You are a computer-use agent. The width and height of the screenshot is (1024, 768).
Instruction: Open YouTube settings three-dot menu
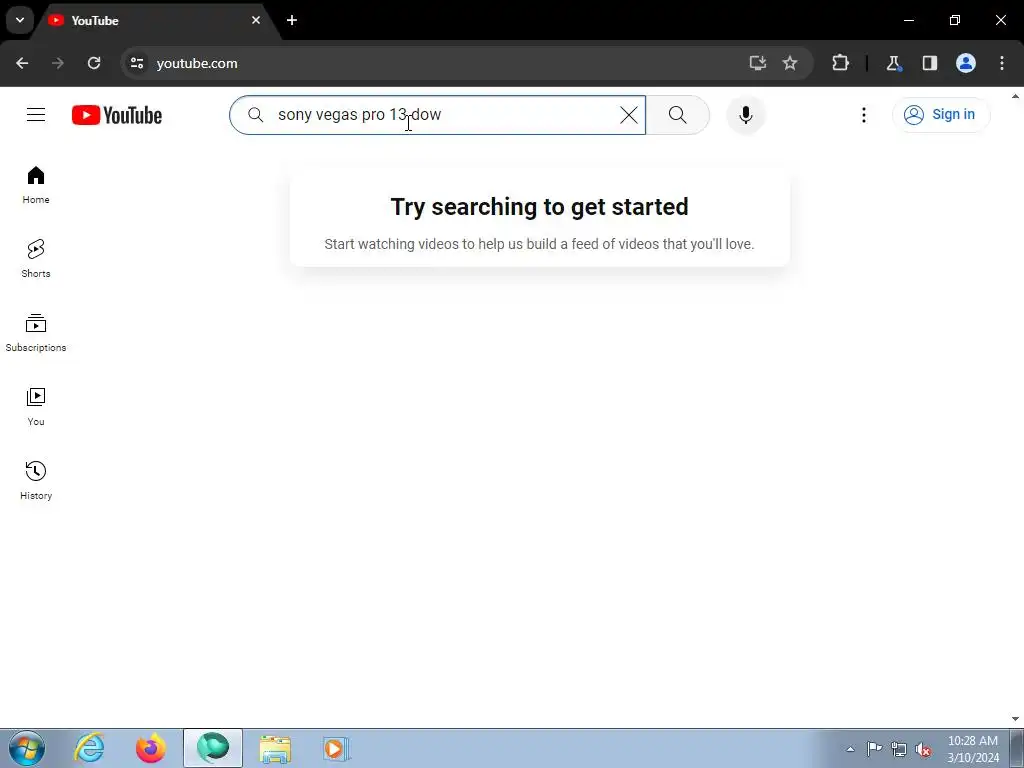pyautogui.click(x=863, y=115)
